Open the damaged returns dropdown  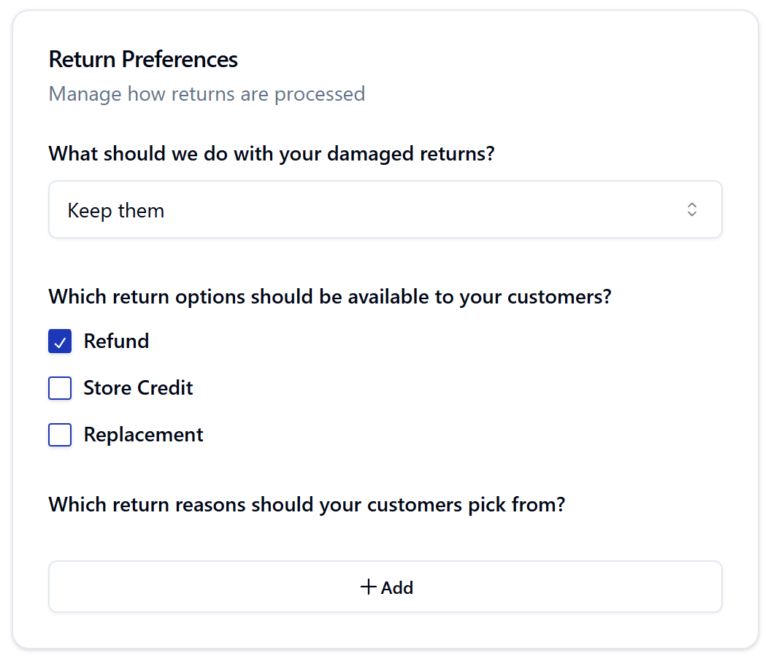click(x=385, y=210)
